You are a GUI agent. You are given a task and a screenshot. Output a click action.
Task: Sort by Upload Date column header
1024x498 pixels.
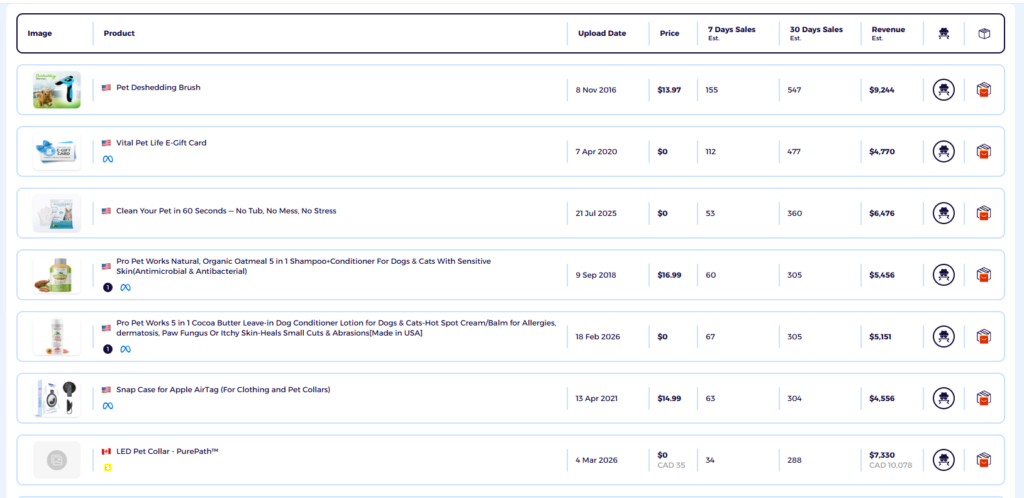601,33
